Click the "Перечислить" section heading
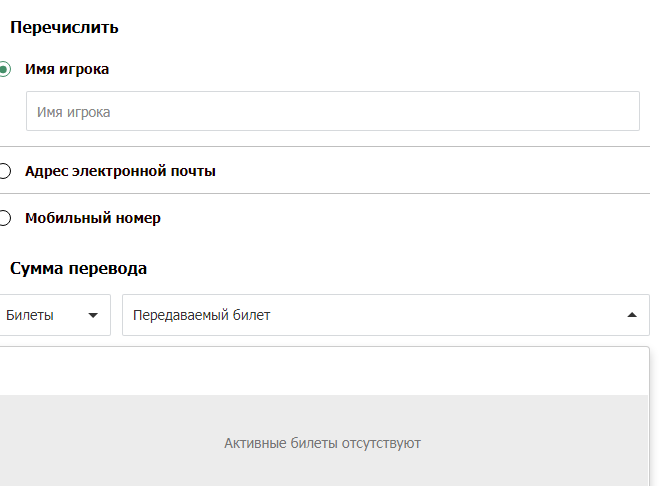660x486 pixels. tap(64, 28)
